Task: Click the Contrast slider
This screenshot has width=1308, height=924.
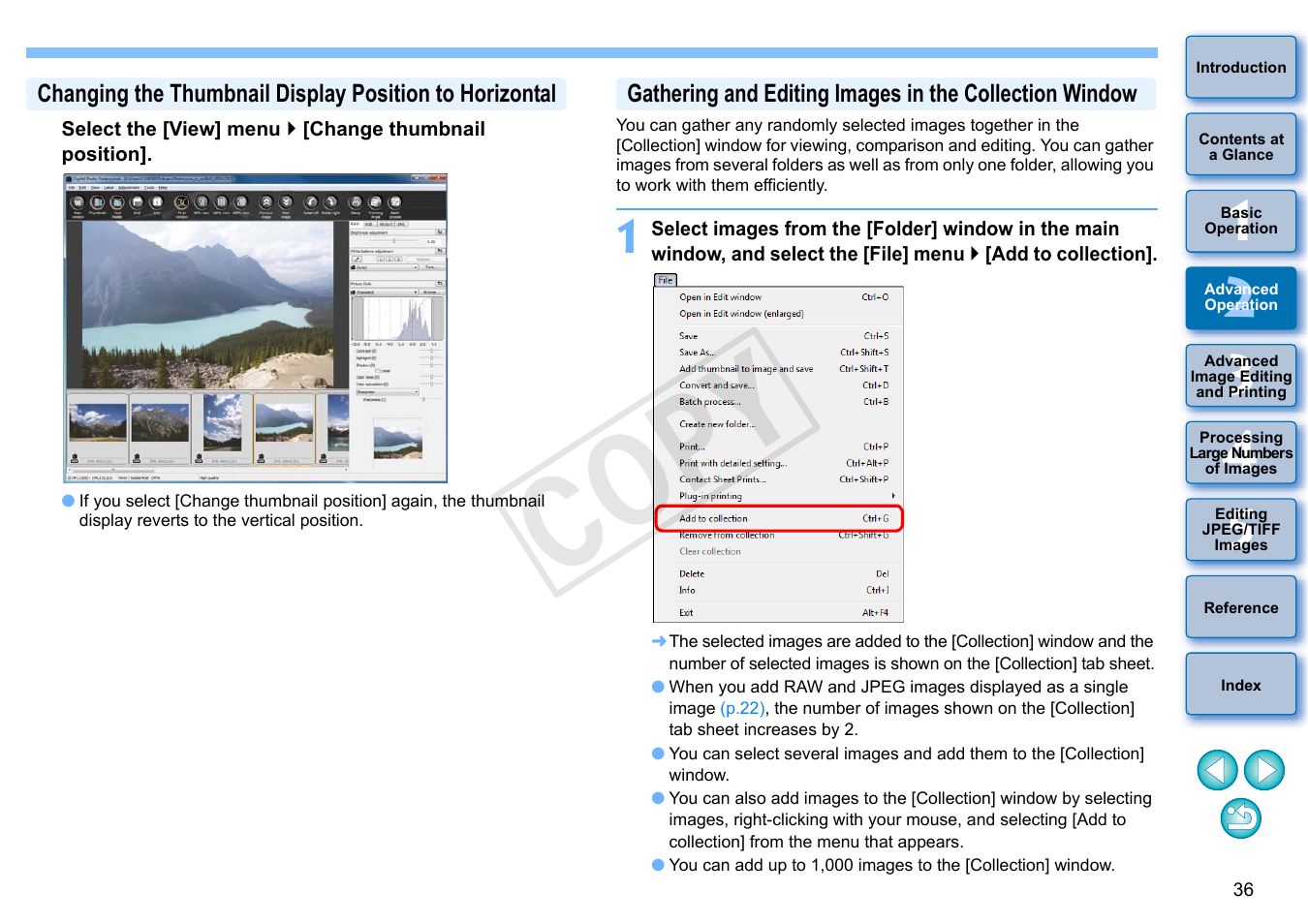Action: (x=431, y=351)
